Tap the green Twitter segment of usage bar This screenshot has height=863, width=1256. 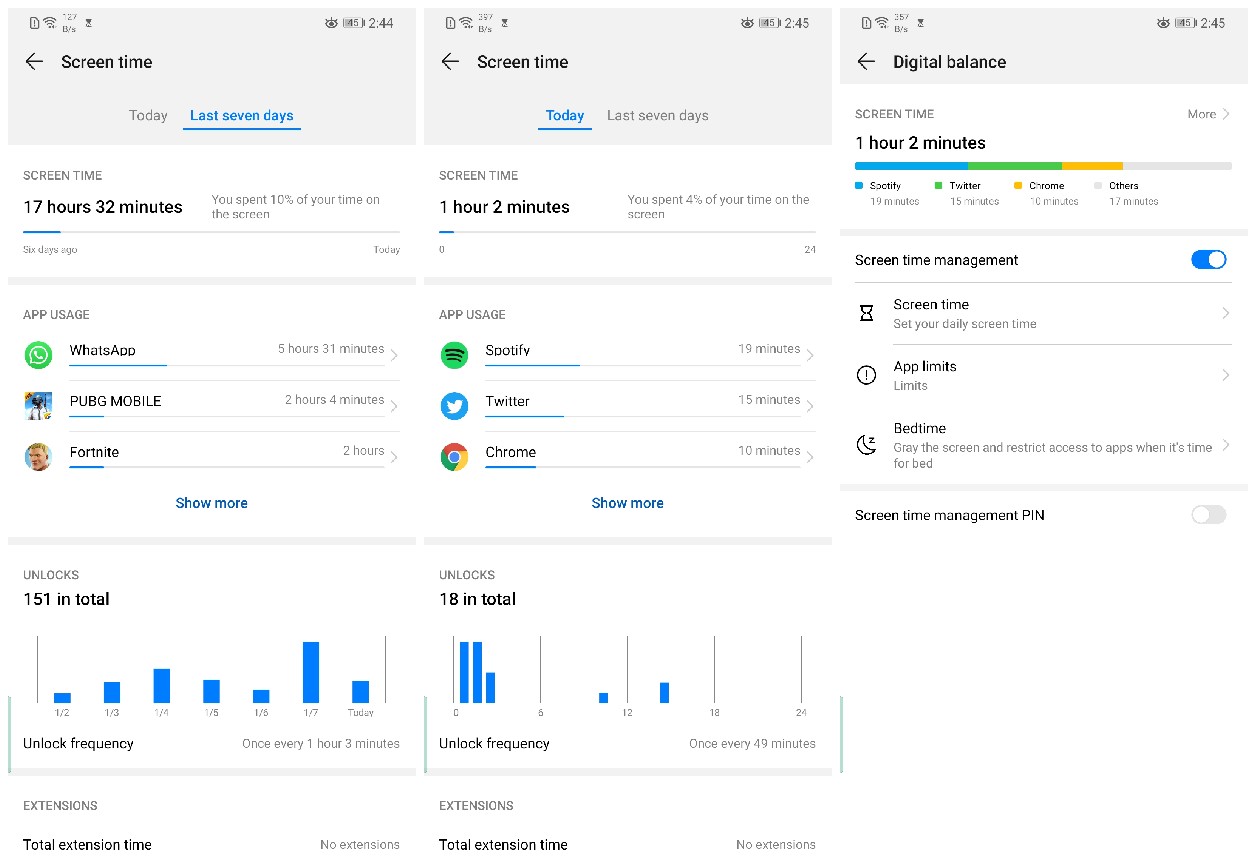point(1014,166)
